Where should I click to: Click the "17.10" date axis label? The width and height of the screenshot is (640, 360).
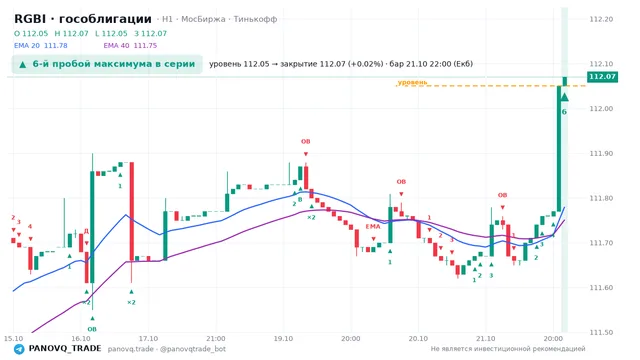[148, 339]
